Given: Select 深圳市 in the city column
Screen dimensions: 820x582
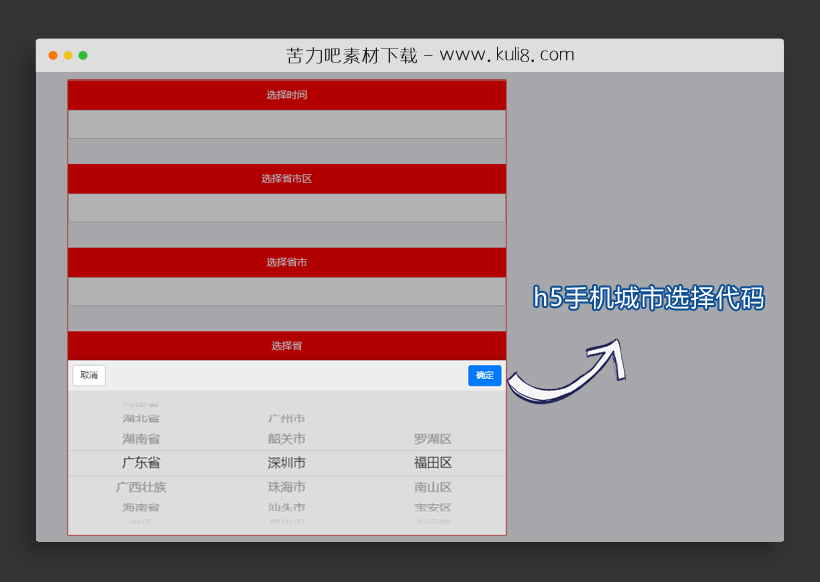Looking at the screenshot, I should coord(285,462).
